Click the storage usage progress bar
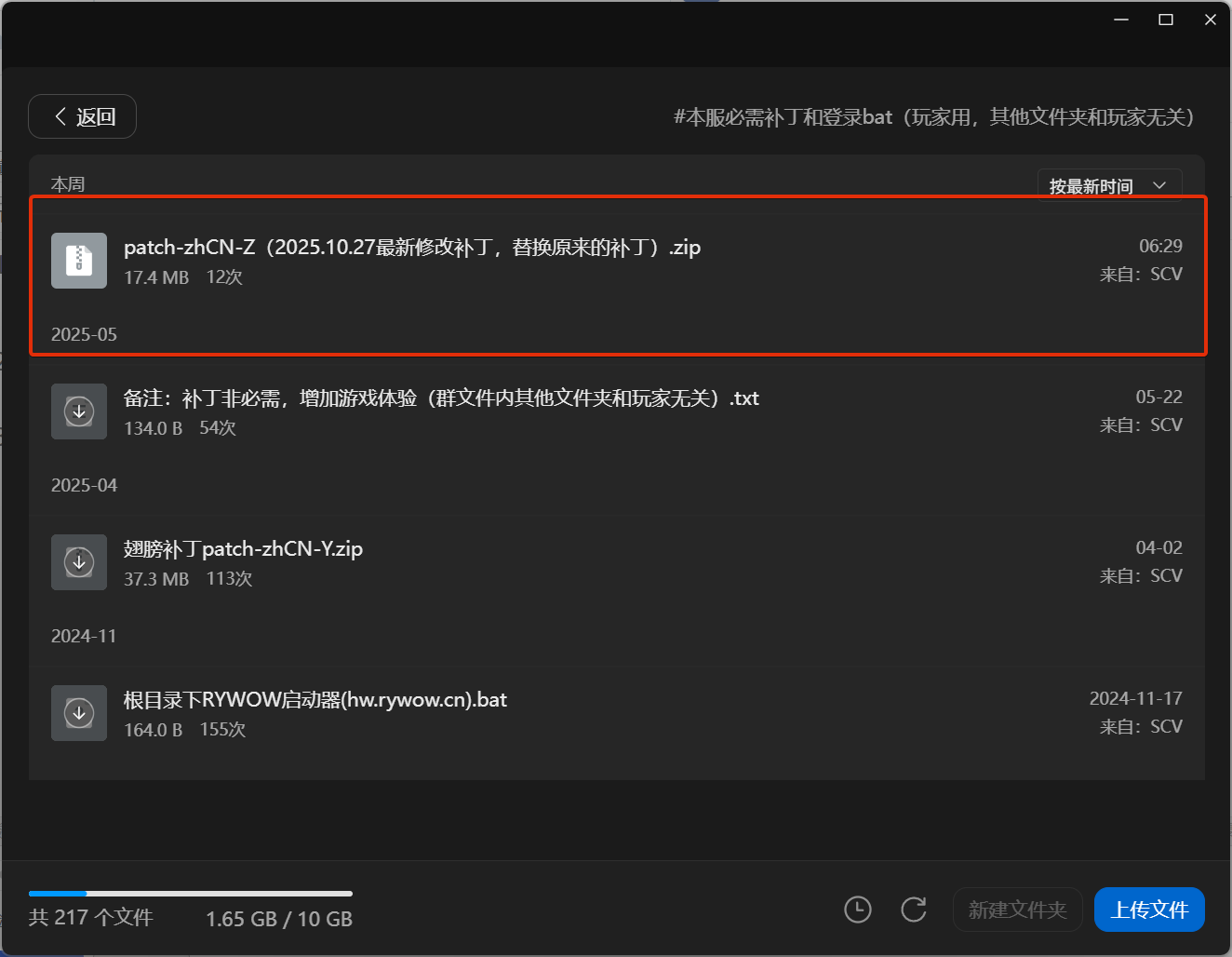 pyautogui.click(x=191, y=894)
